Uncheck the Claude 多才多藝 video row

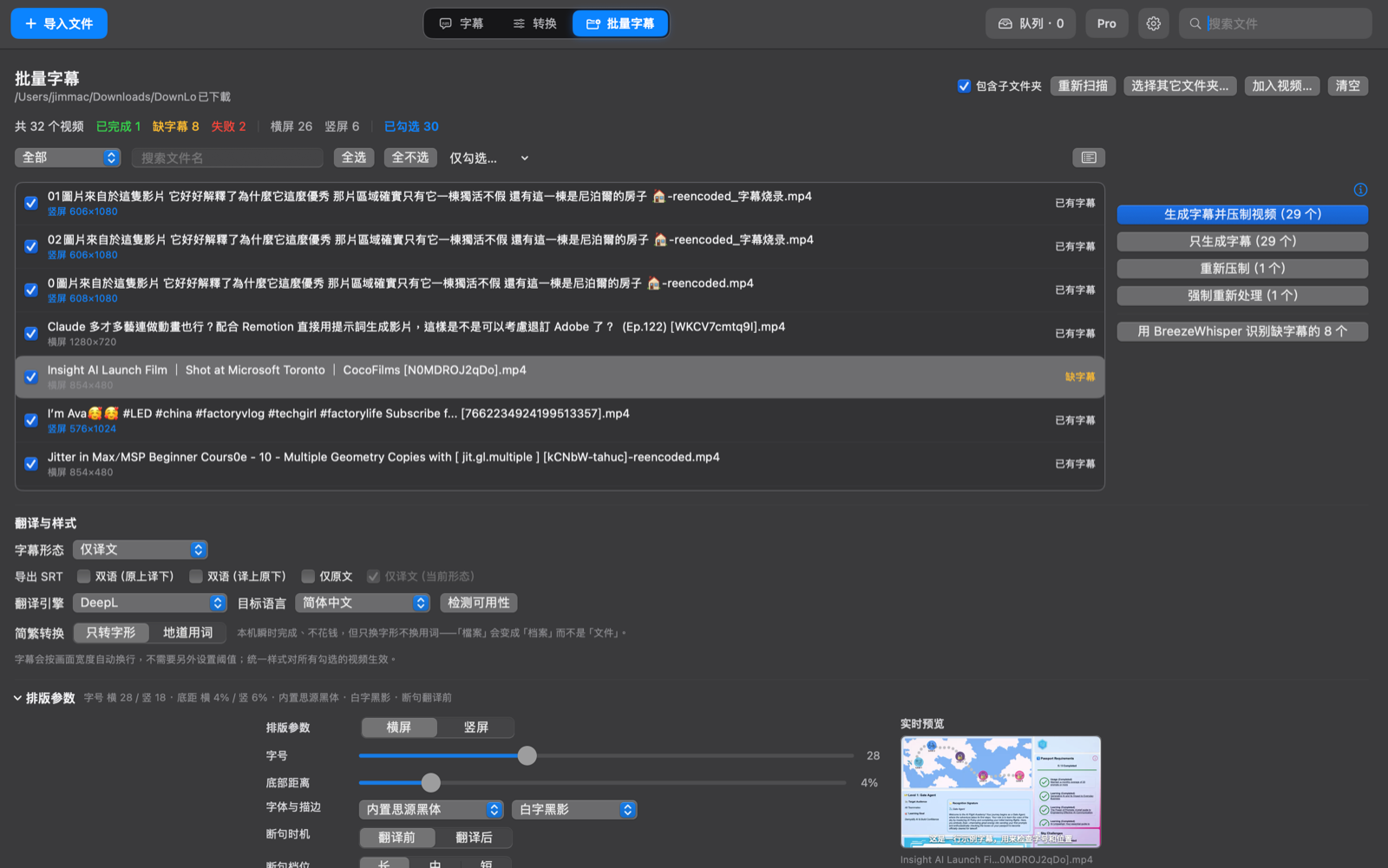point(31,334)
